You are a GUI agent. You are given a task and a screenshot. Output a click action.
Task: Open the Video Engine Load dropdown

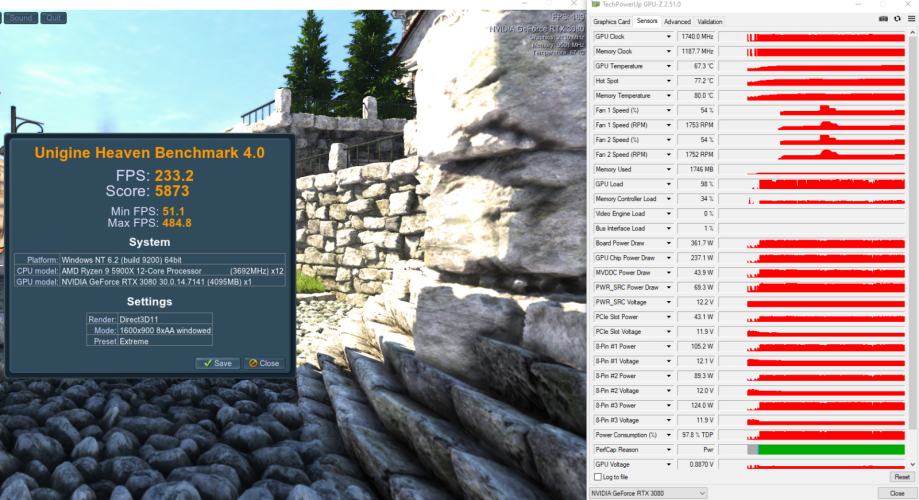(668, 214)
